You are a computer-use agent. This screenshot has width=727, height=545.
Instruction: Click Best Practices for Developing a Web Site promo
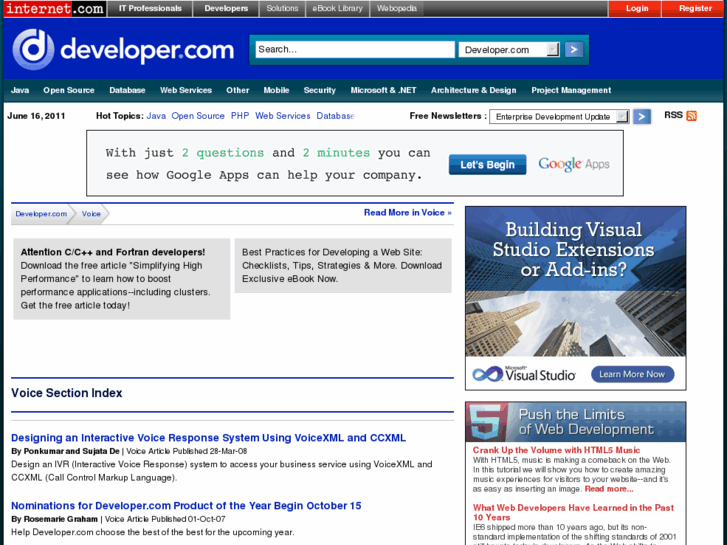point(343,265)
